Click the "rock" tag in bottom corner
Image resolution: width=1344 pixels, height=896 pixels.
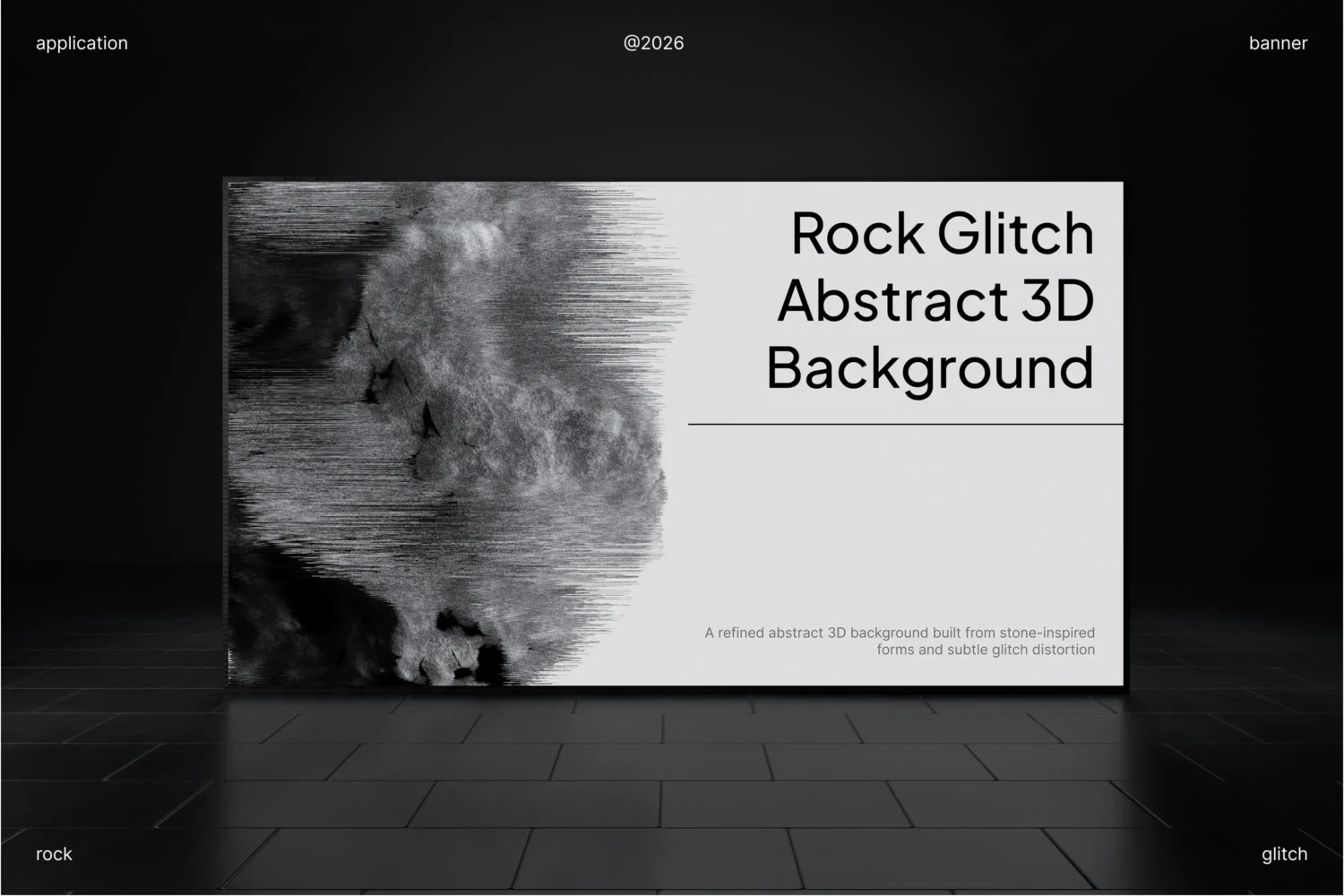tap(54, 854)
